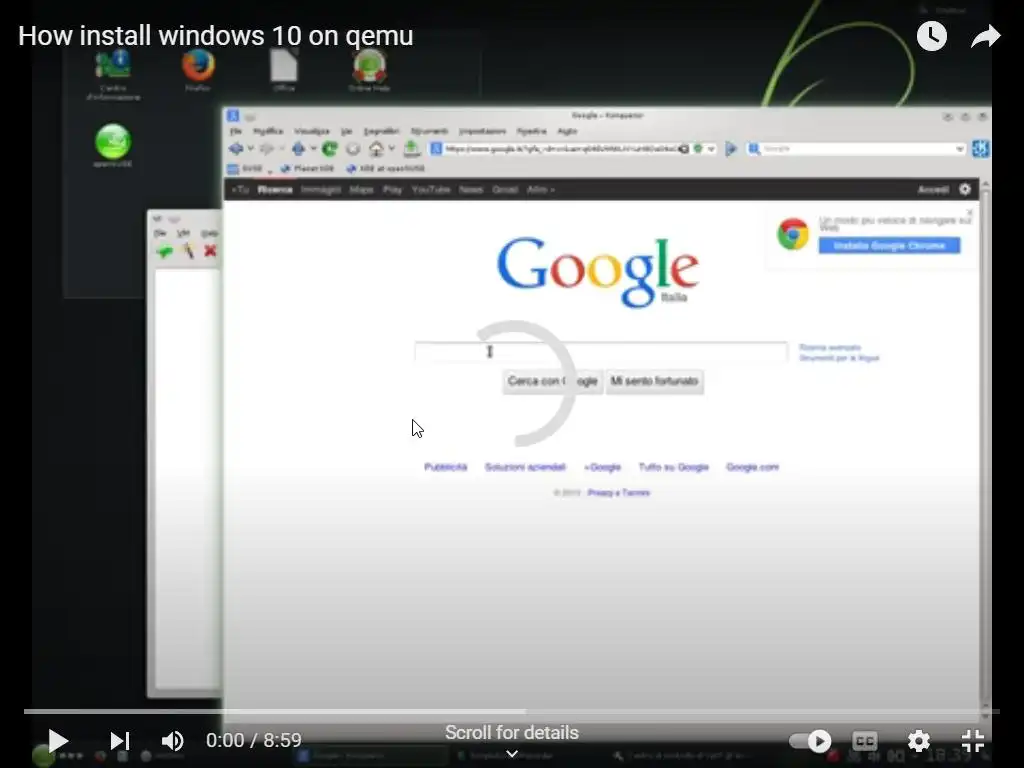Click the Scroll for details chevron

pos(512,754)
